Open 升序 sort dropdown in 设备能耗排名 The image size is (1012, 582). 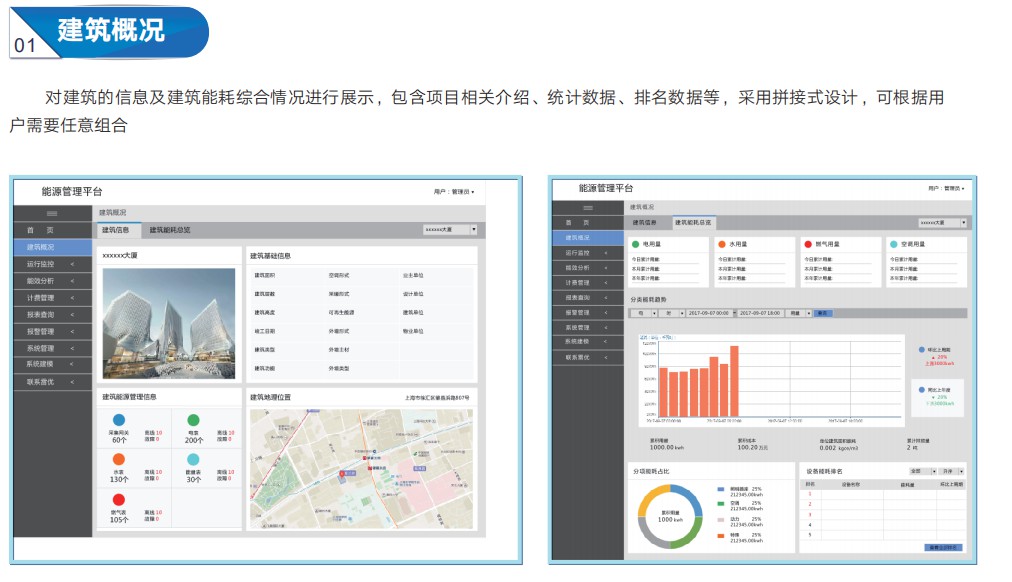pos(950,469)
